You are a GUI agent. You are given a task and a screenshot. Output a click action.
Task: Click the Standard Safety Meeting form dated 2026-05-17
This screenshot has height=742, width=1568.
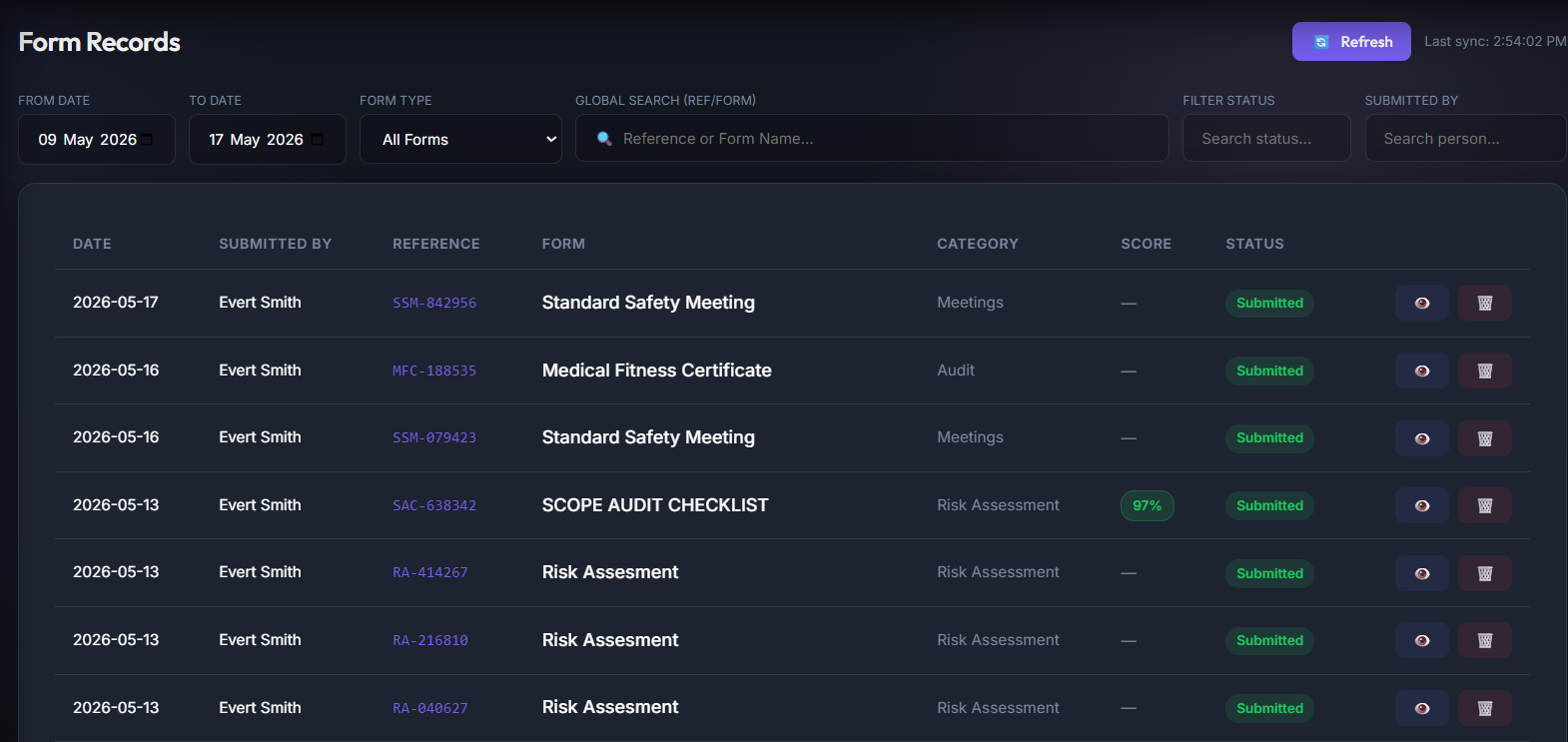pyautogui.click(x=648, y=303)
